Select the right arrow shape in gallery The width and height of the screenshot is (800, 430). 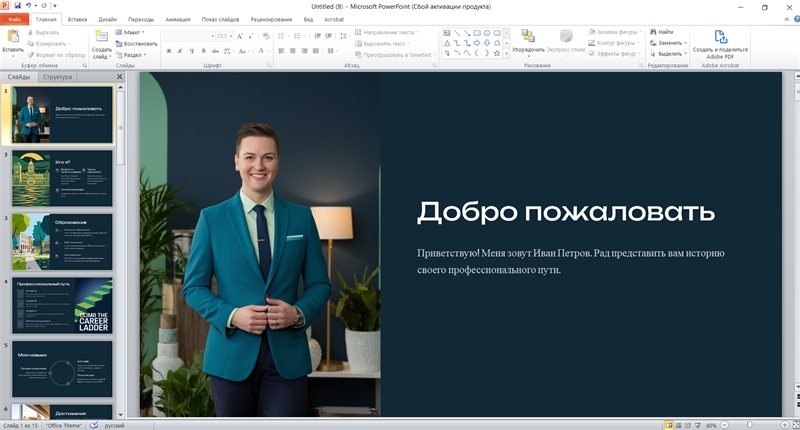click(477, 43)
